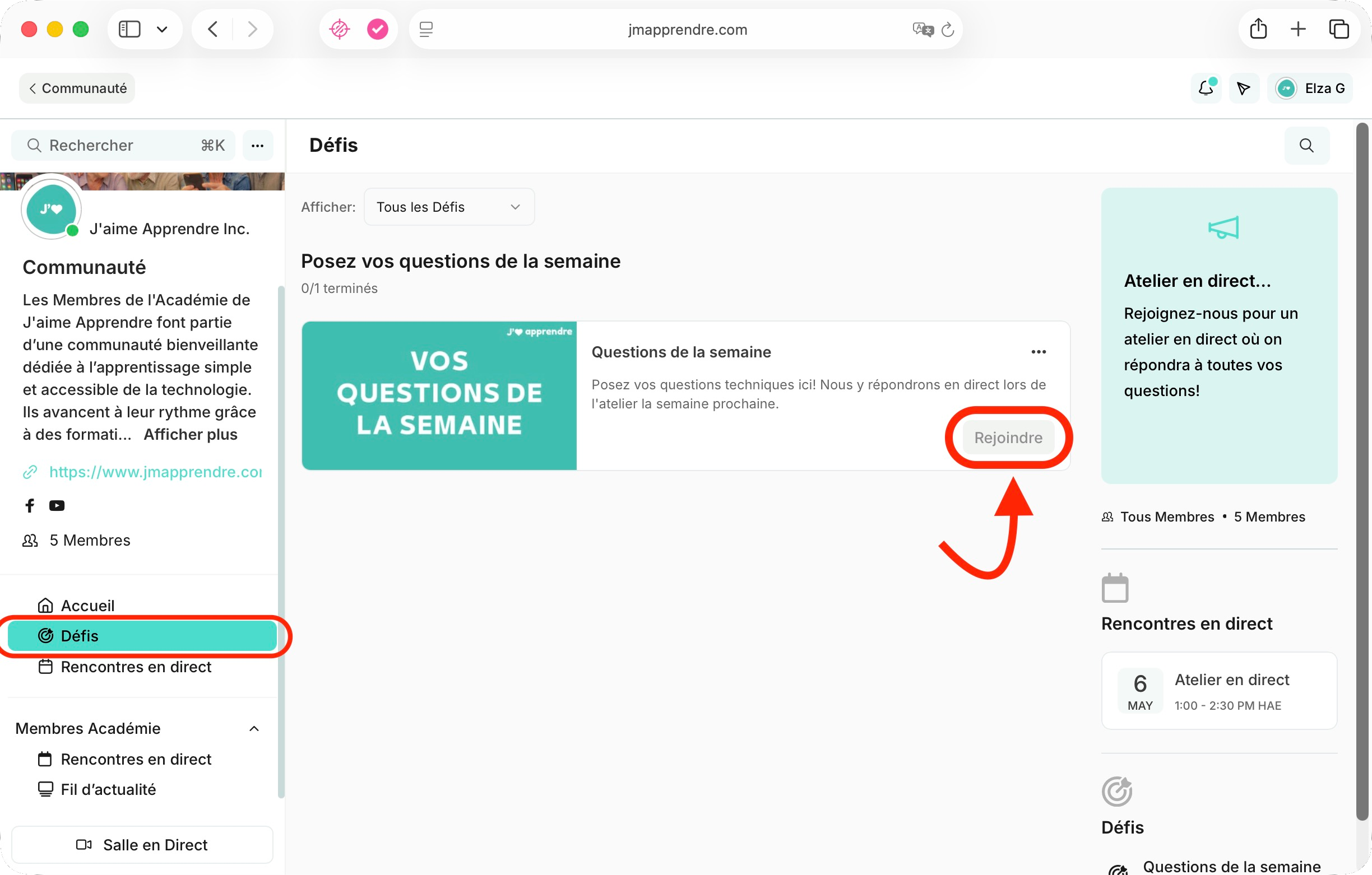Viewport: 1372px width, 875px height.
Task: Click the calendar icon above Rencontres en direct
Action: (1115, 587)
